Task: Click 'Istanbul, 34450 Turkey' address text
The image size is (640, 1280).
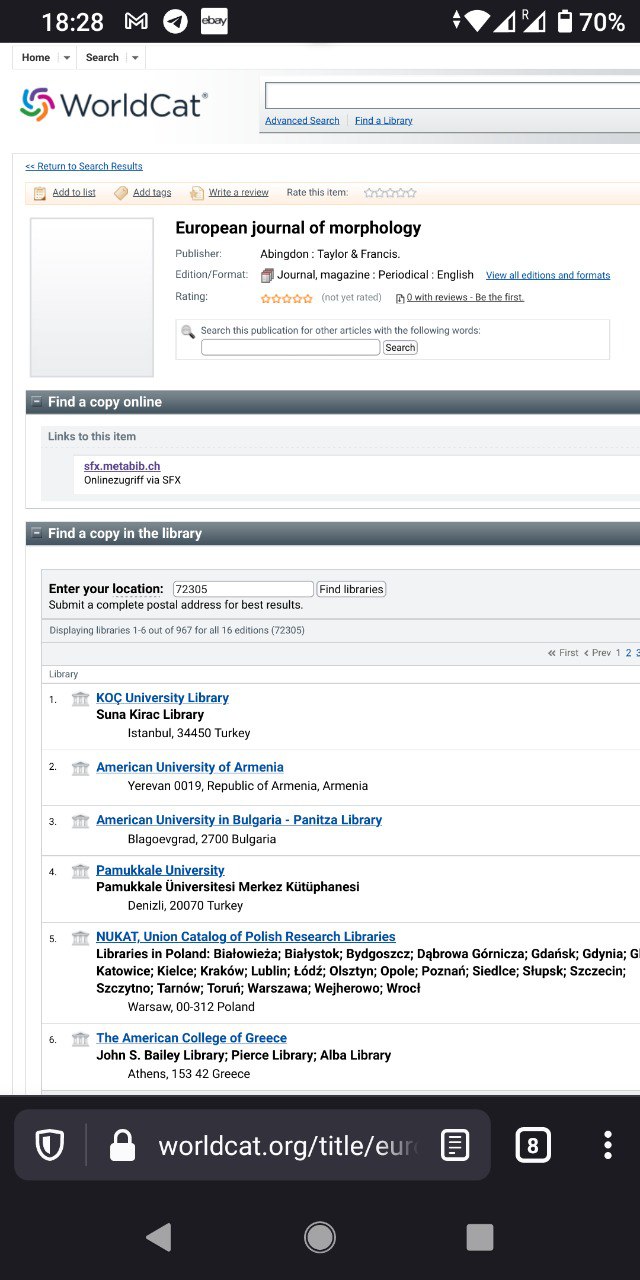Action: click(x=189, y=733)
